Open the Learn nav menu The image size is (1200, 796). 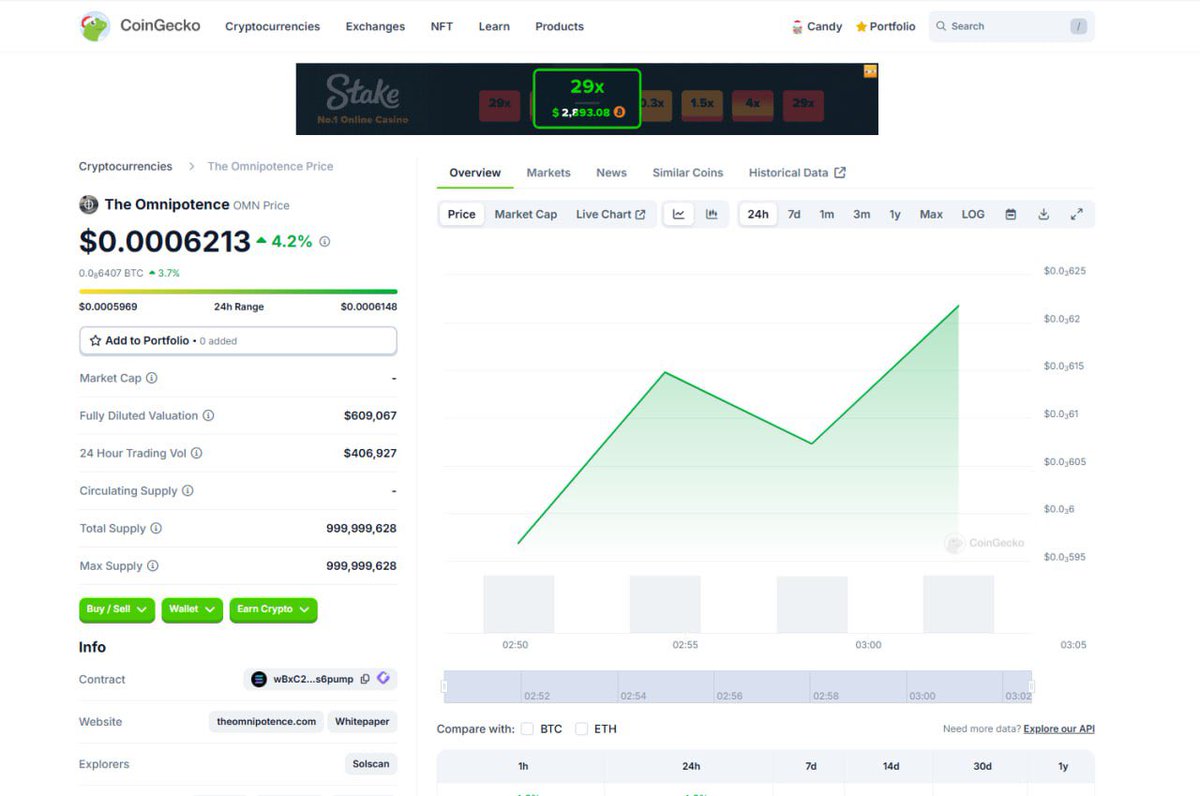coord(494,27)
